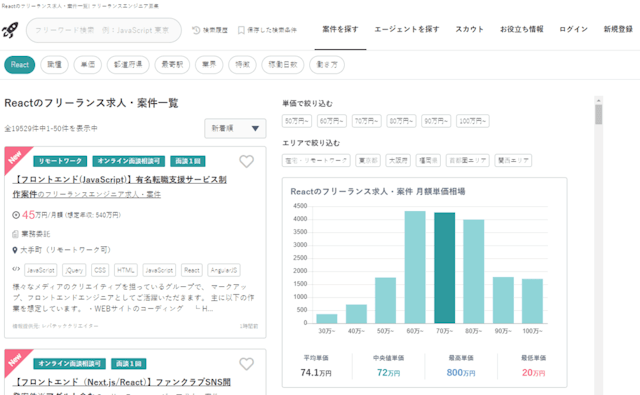Click the highest price value 800万円
The image size is (640, 395).
[461, 373]
